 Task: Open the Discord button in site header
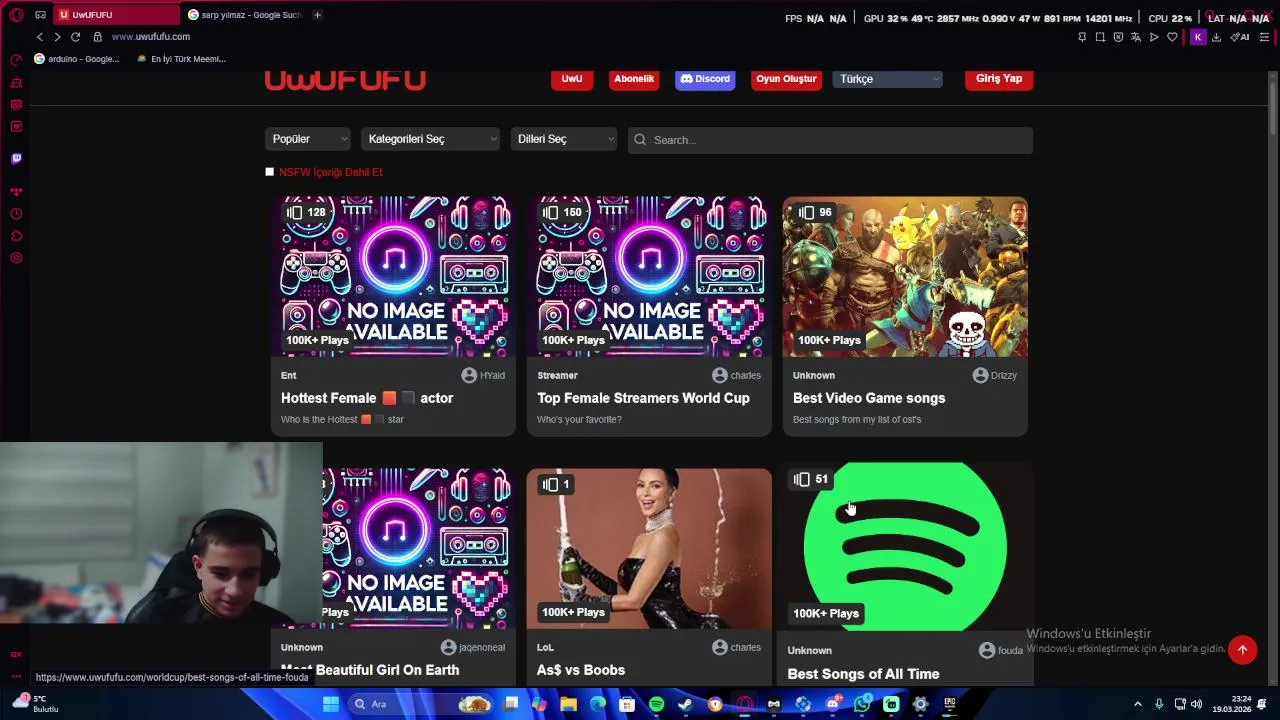point(705,79)
